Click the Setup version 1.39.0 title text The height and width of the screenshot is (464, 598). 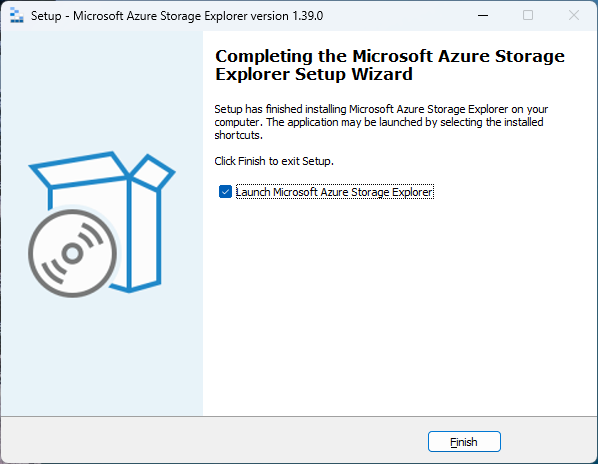tap(177, 16)
